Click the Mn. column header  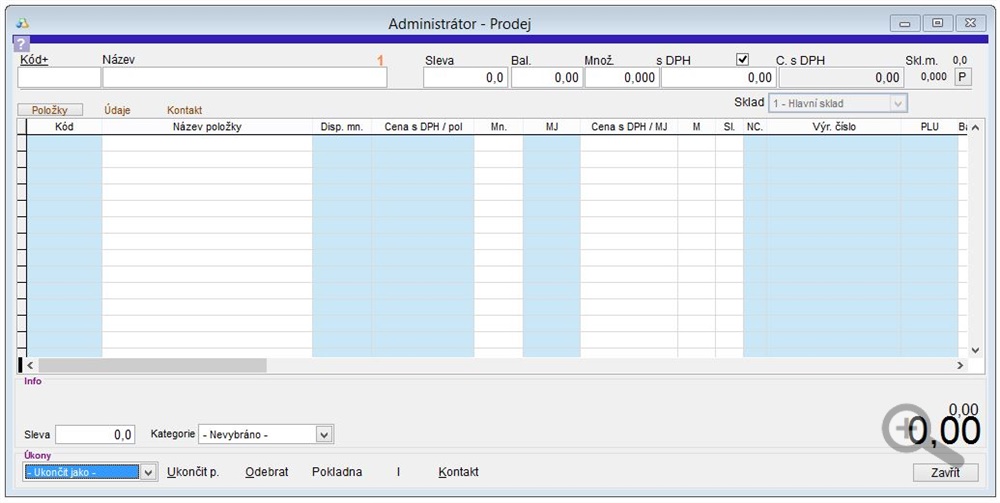(x=499, y=127)
